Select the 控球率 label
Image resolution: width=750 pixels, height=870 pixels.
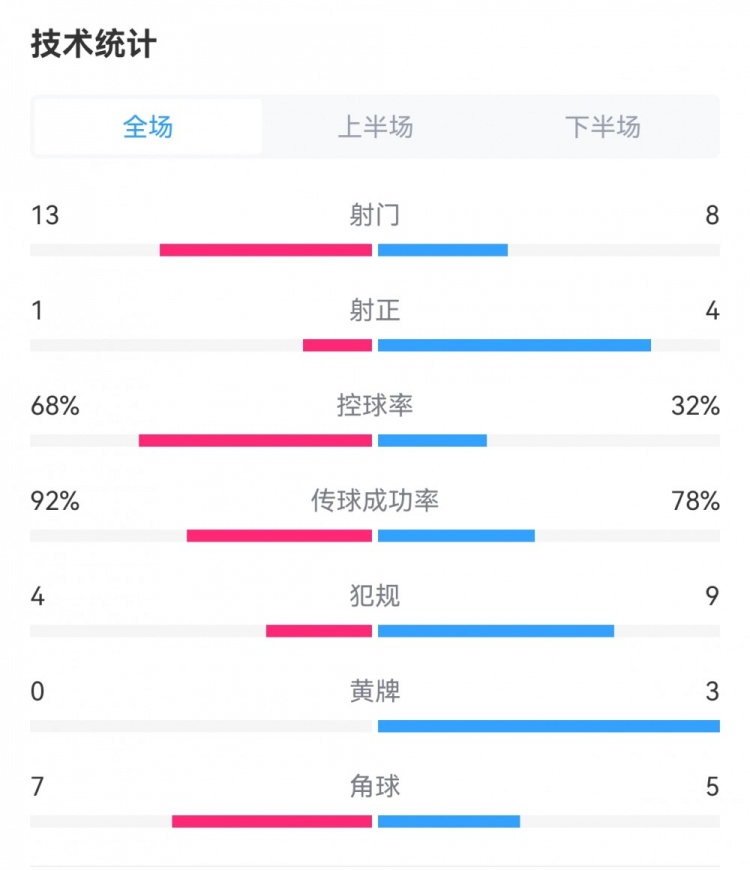click(375, 406)
